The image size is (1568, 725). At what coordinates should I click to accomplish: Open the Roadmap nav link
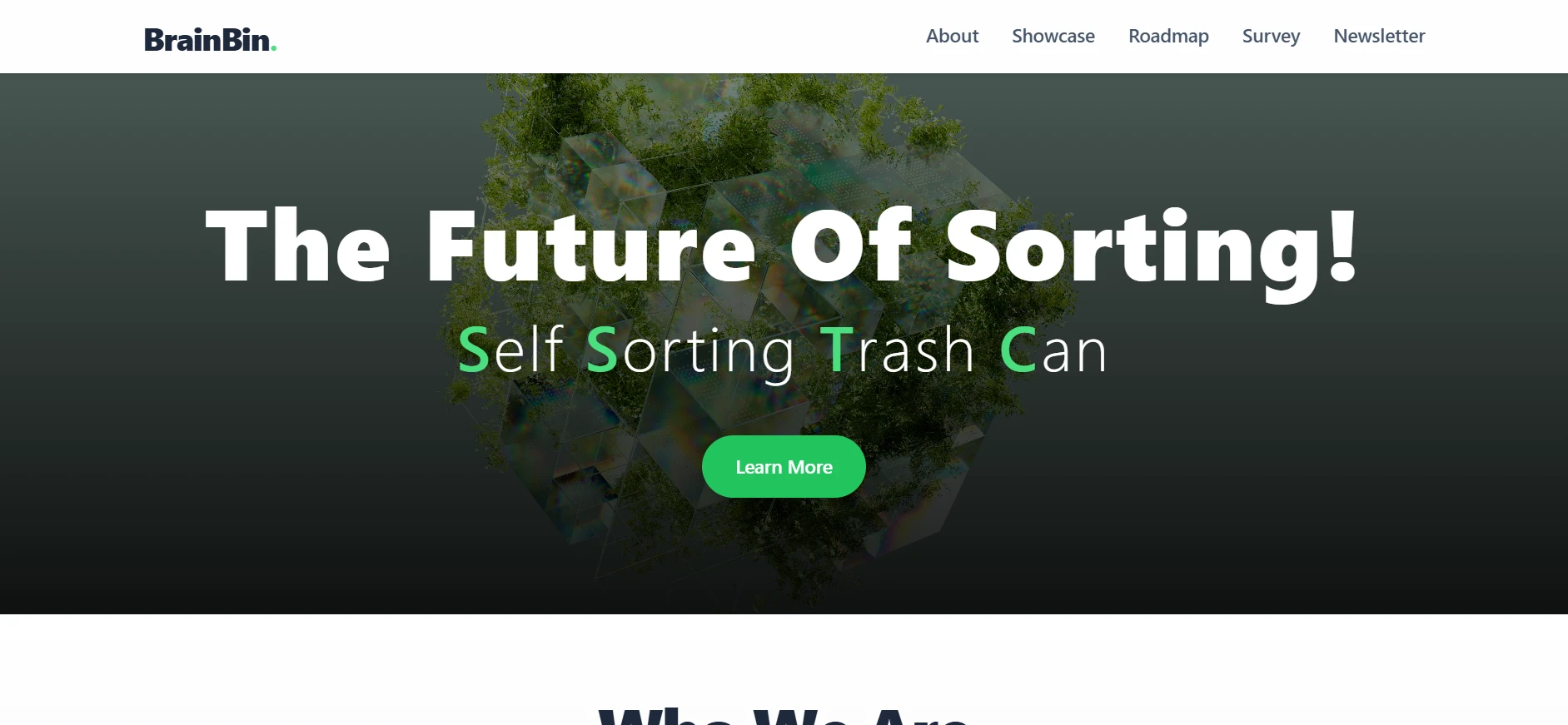coord(1168,36)
